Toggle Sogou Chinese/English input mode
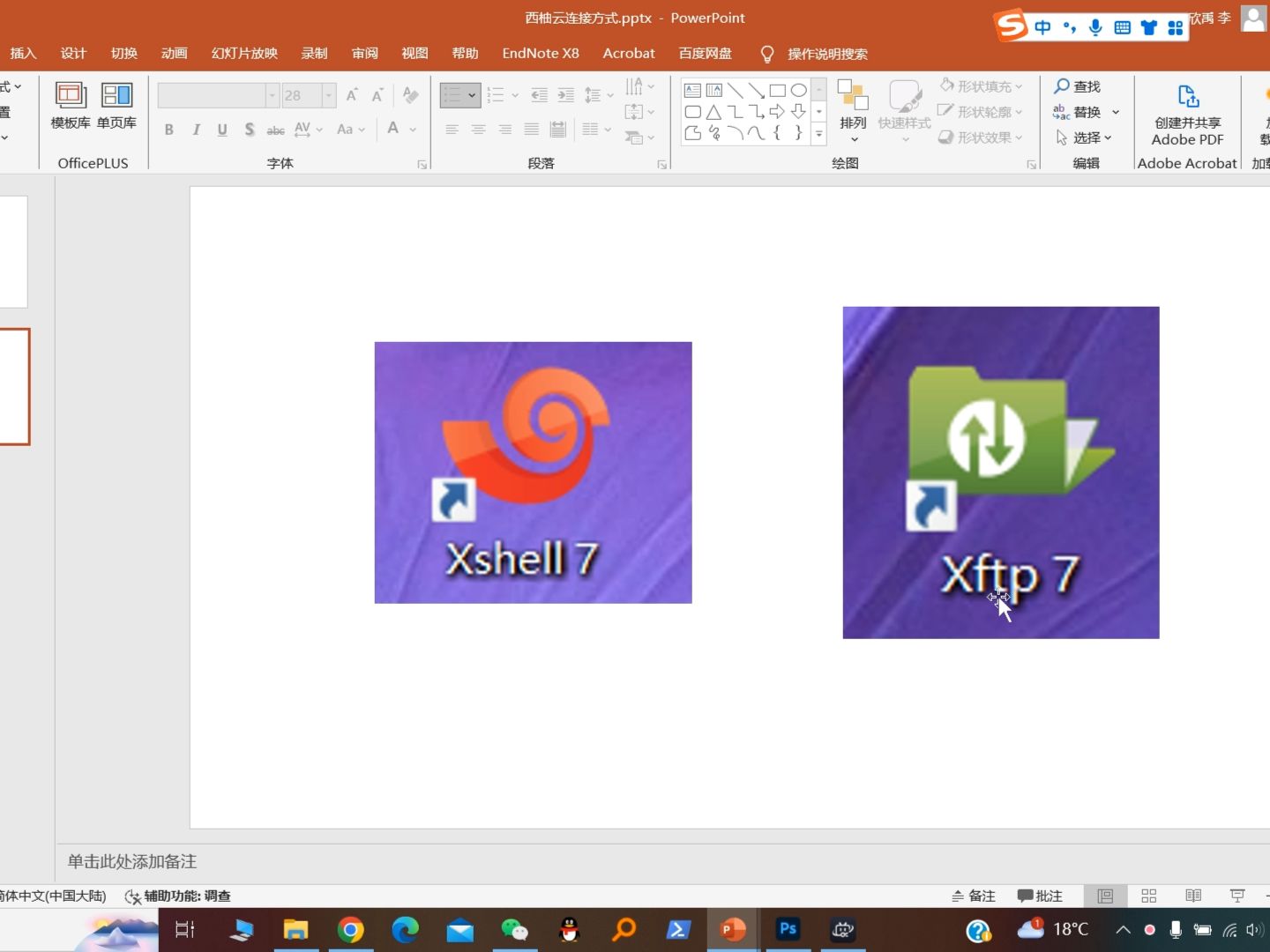 click(x=1042, y=27)
